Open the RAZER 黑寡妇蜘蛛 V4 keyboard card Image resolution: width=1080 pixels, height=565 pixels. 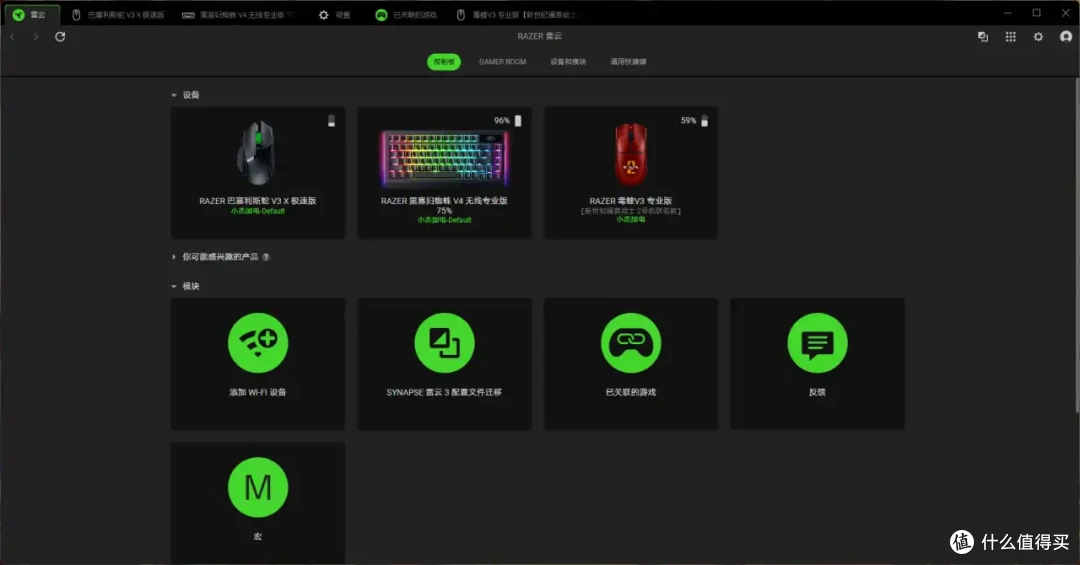coord(444,172)
